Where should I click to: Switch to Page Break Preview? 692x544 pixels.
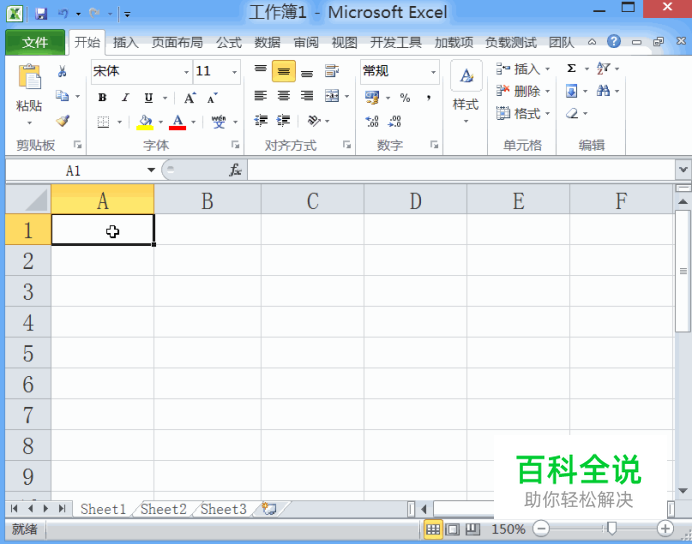click(473, 529)
